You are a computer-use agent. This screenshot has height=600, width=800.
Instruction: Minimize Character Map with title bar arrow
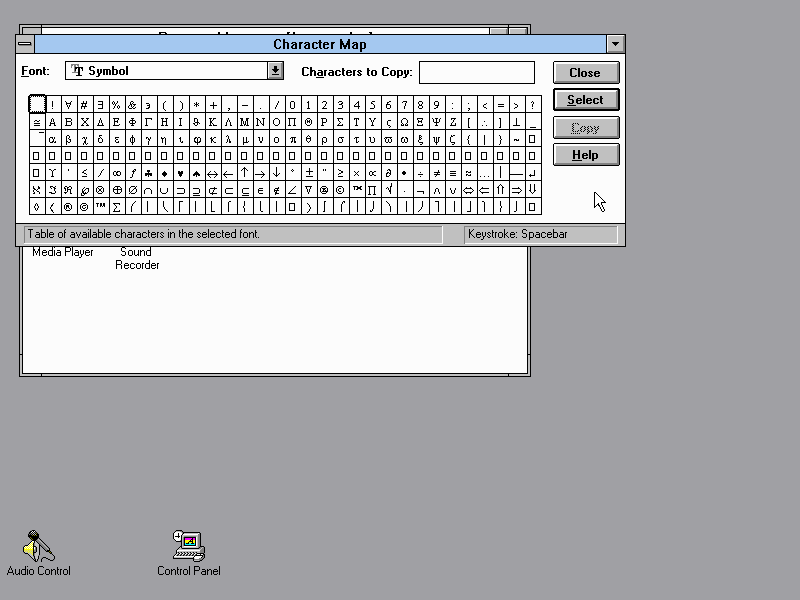tap(616, 44)
